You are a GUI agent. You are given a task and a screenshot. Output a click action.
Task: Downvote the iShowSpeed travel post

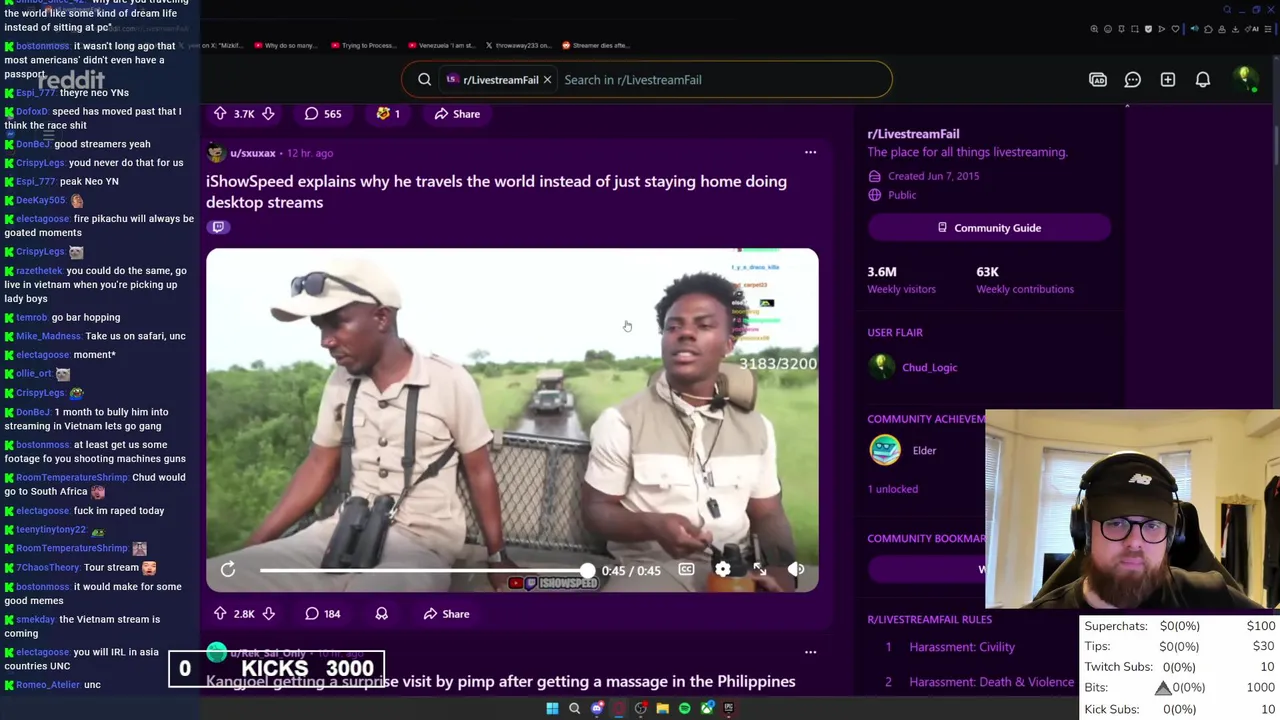268,614
